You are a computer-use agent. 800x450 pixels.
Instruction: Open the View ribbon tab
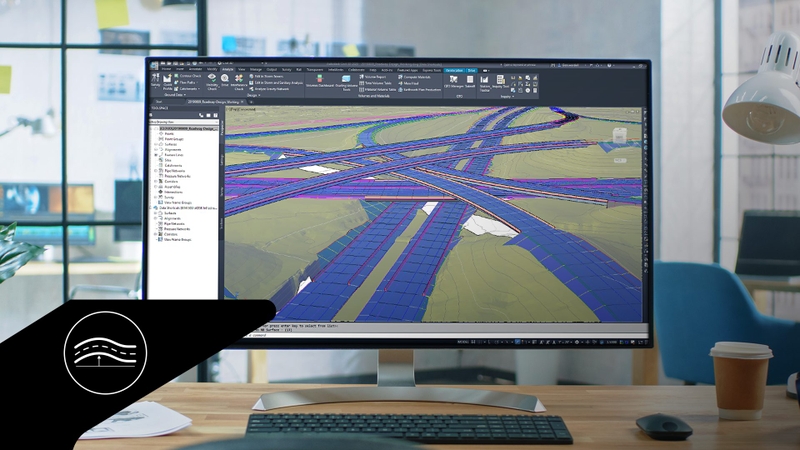(242, 69)
